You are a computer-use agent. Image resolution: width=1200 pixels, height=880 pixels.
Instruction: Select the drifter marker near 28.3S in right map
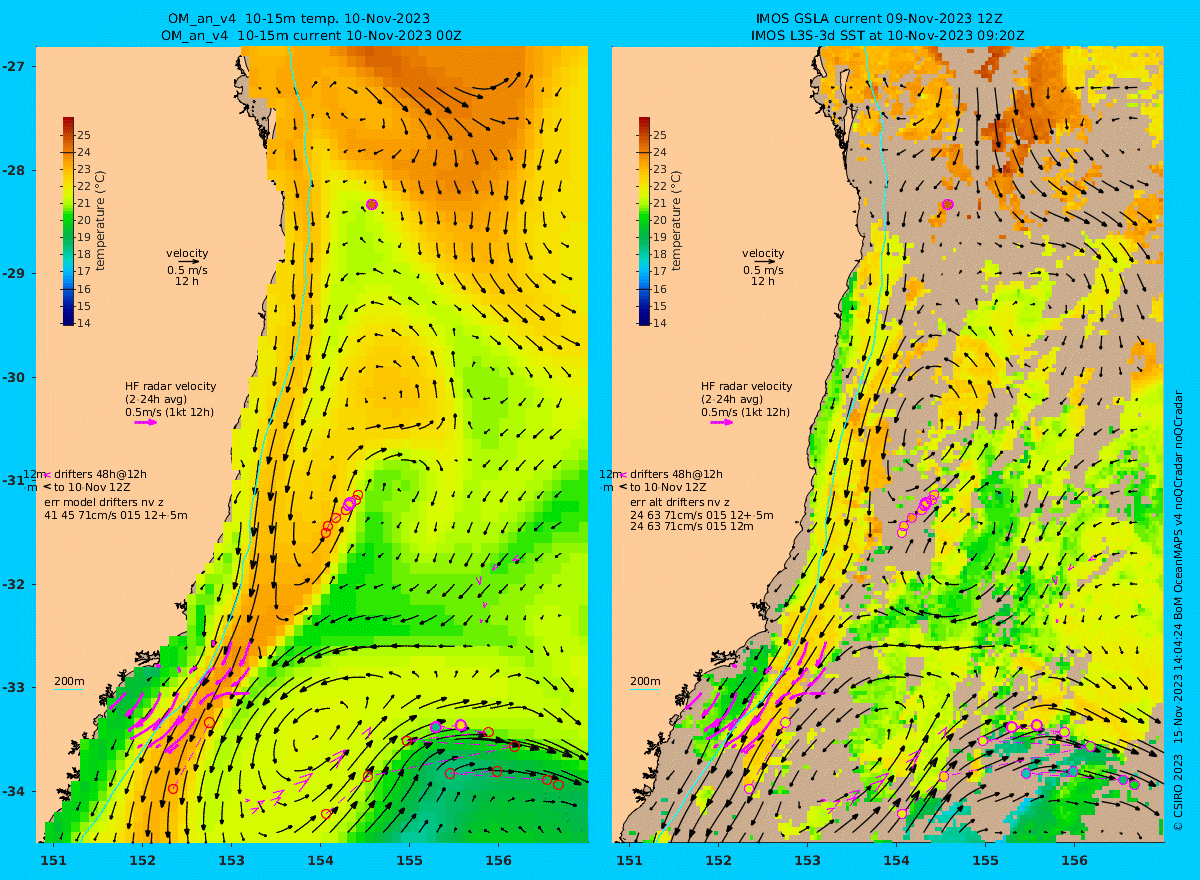(x=948, y=204)
